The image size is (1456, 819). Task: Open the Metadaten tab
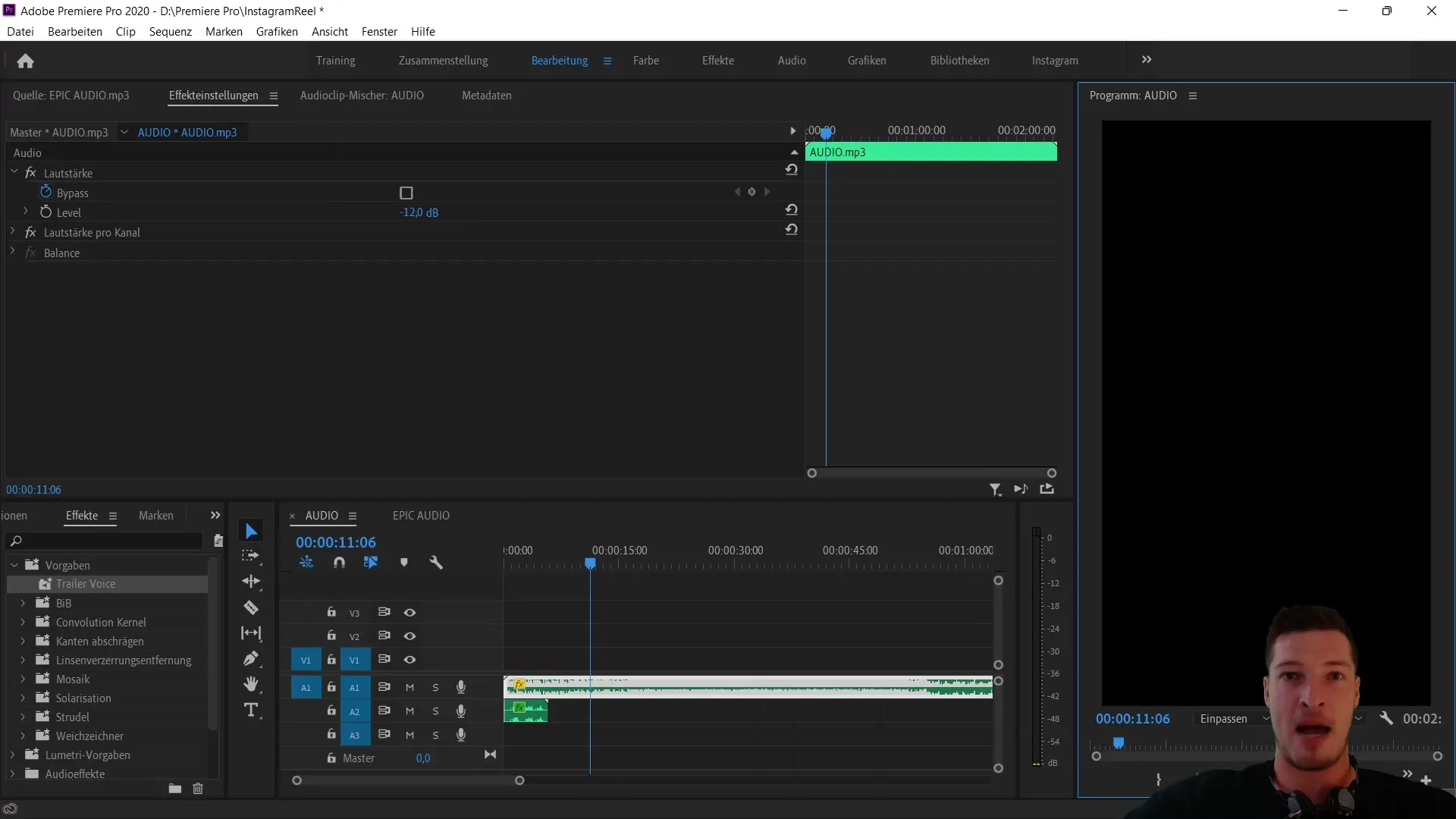[x=487, y=96]
